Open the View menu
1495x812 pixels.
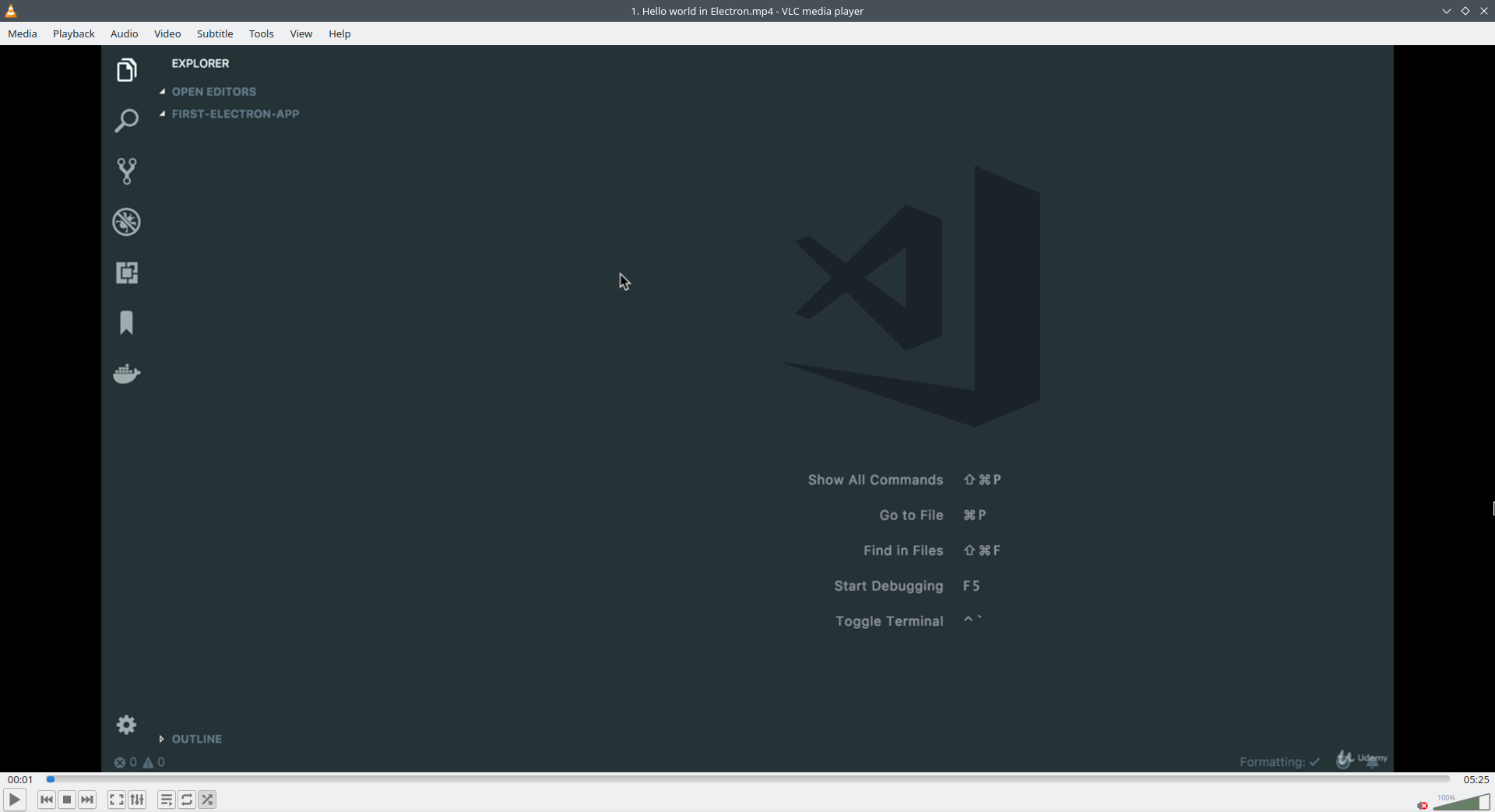(301, 33)
